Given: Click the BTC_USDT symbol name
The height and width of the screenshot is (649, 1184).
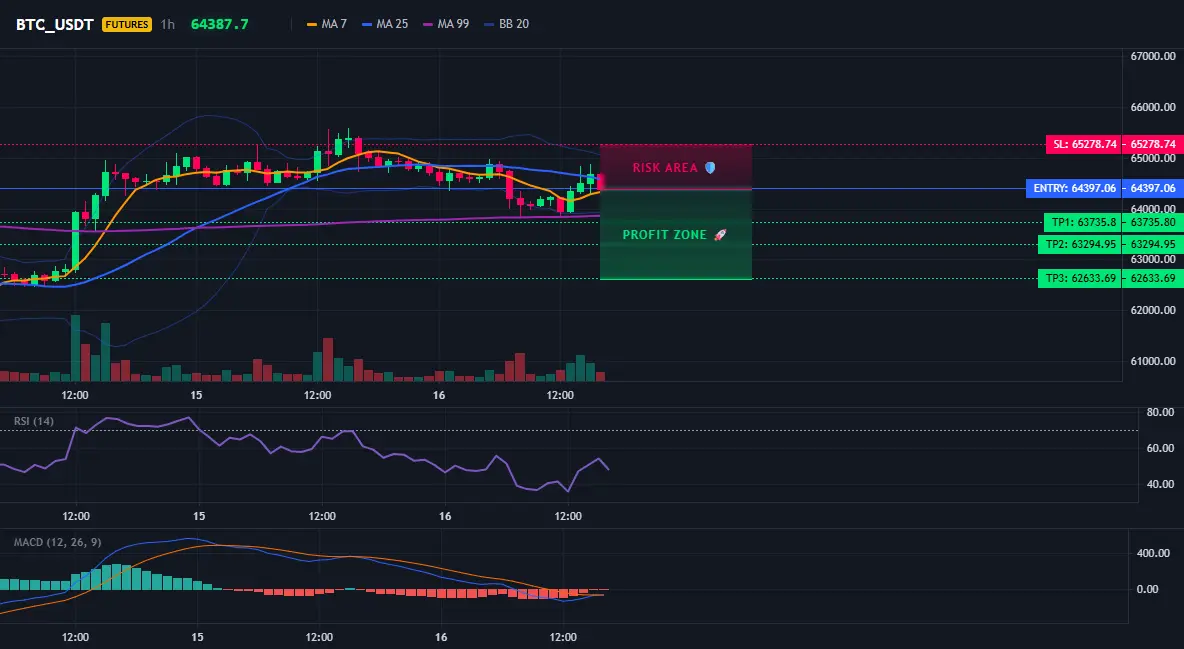Looking at the screenshot, I should [54, 24].
